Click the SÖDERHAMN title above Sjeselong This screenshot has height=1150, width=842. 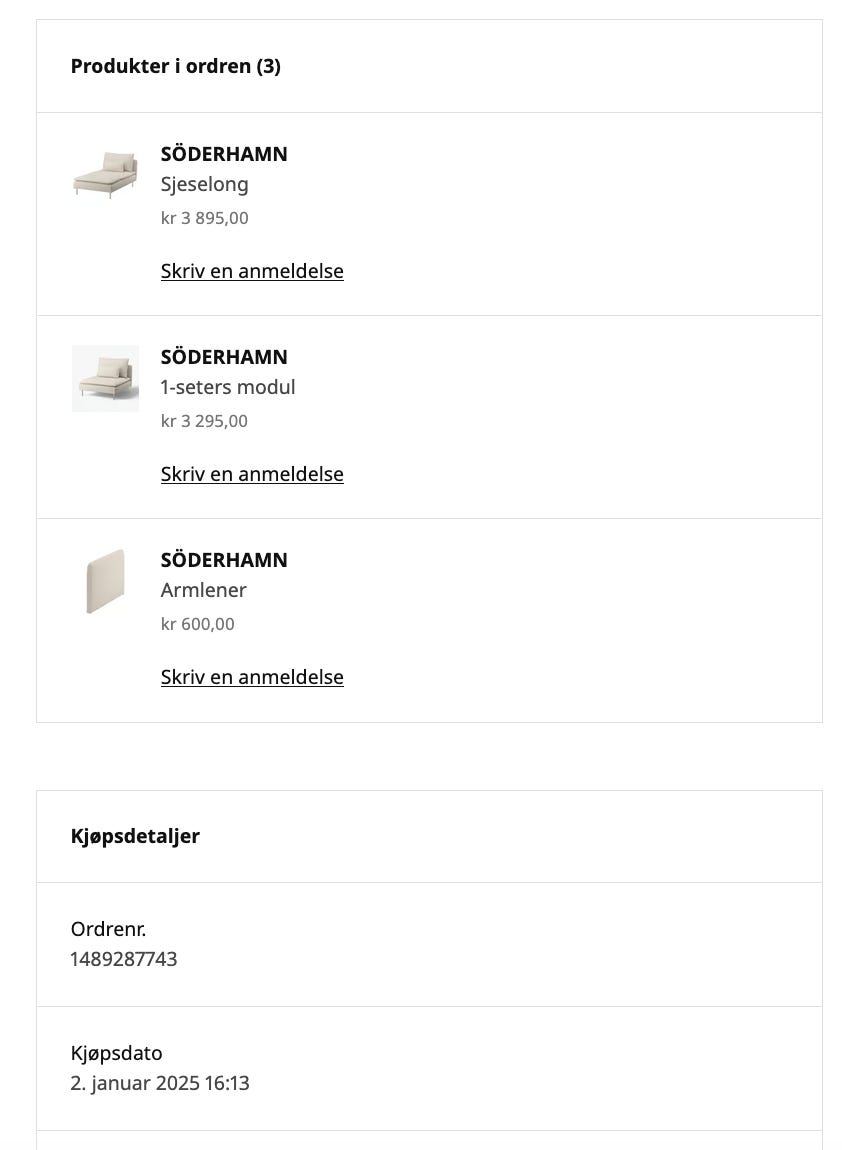click(x=224, y=154)
